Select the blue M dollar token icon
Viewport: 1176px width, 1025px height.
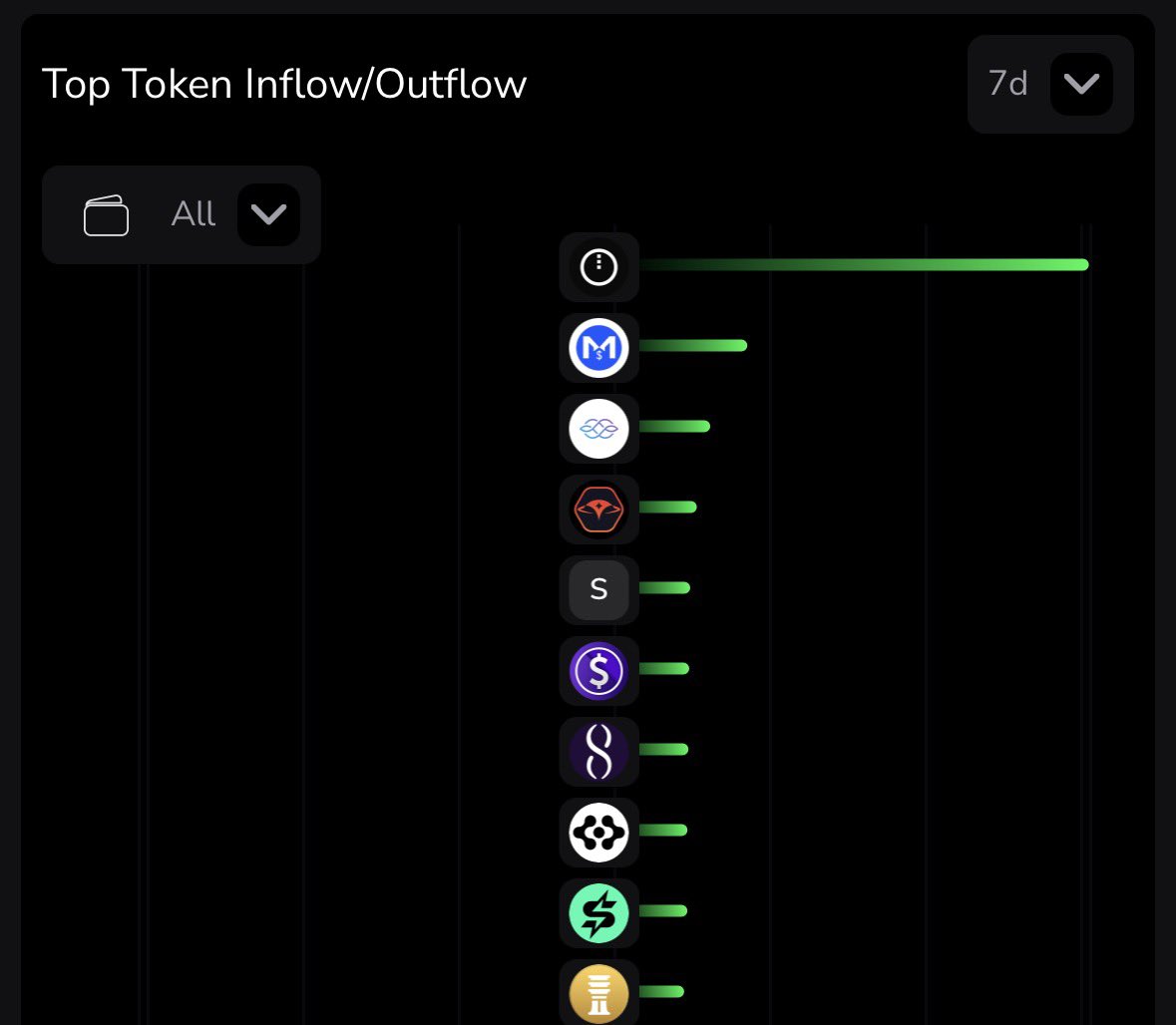pyautogui.click(x=598, y=348)
